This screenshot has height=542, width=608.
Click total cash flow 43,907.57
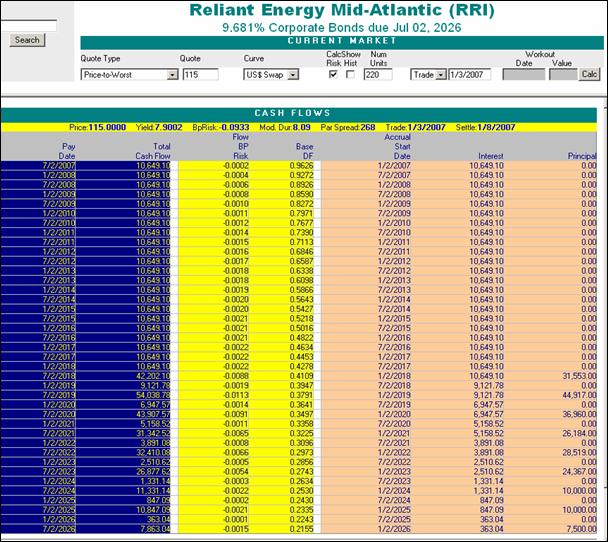point(153,414)
